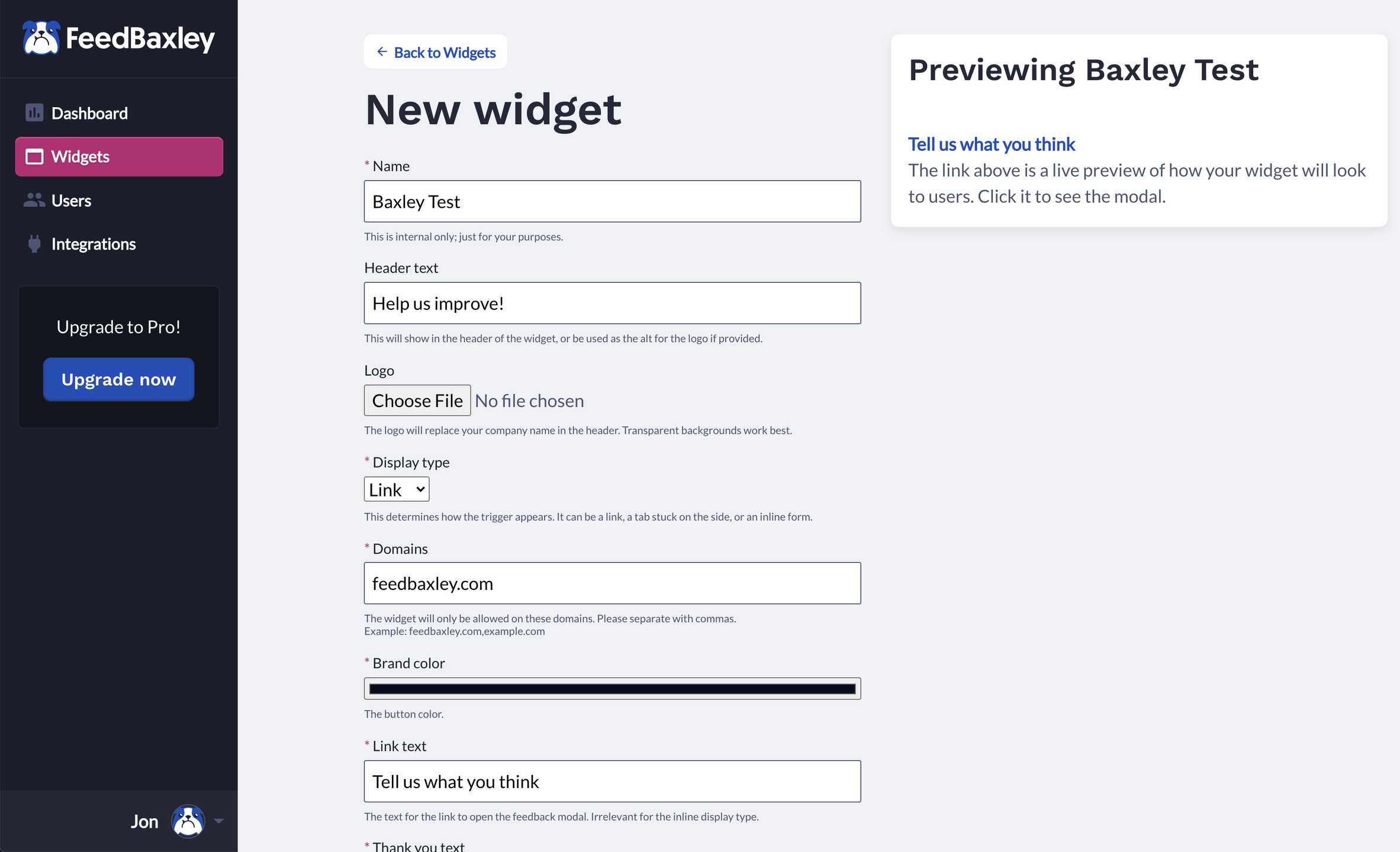Click the Dashboard chart icon
The image size is (1400, 852).
34,112
